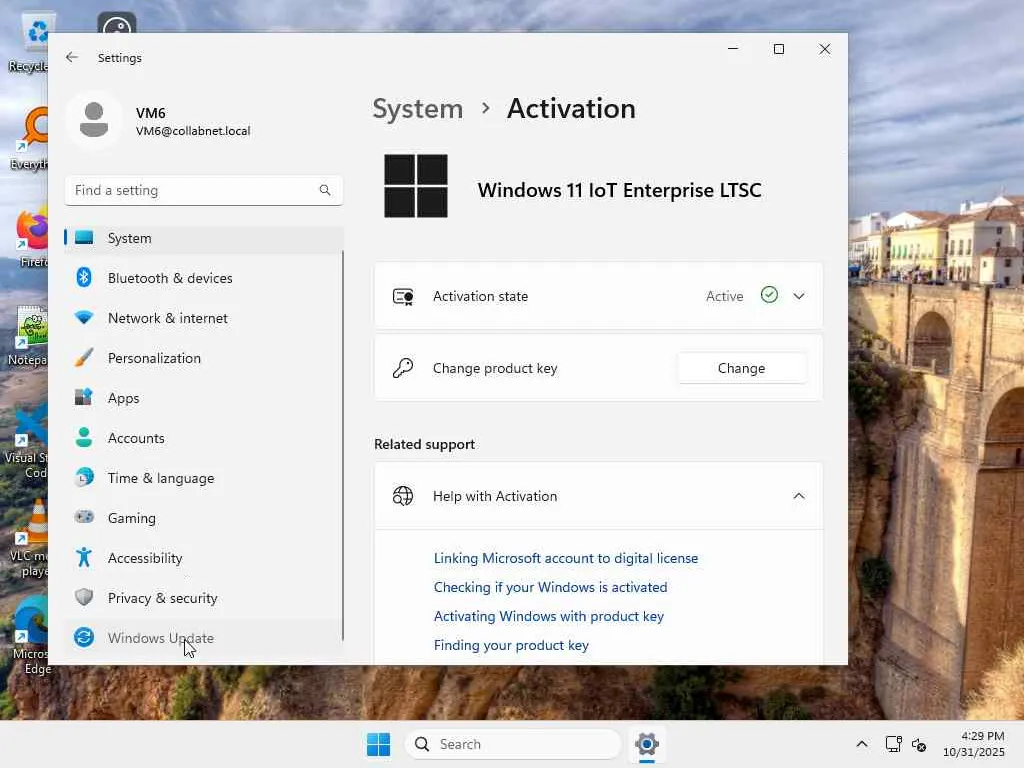Minimize the Settings window
This screenshot has height=768, width=1024.
tap(733, 49)
